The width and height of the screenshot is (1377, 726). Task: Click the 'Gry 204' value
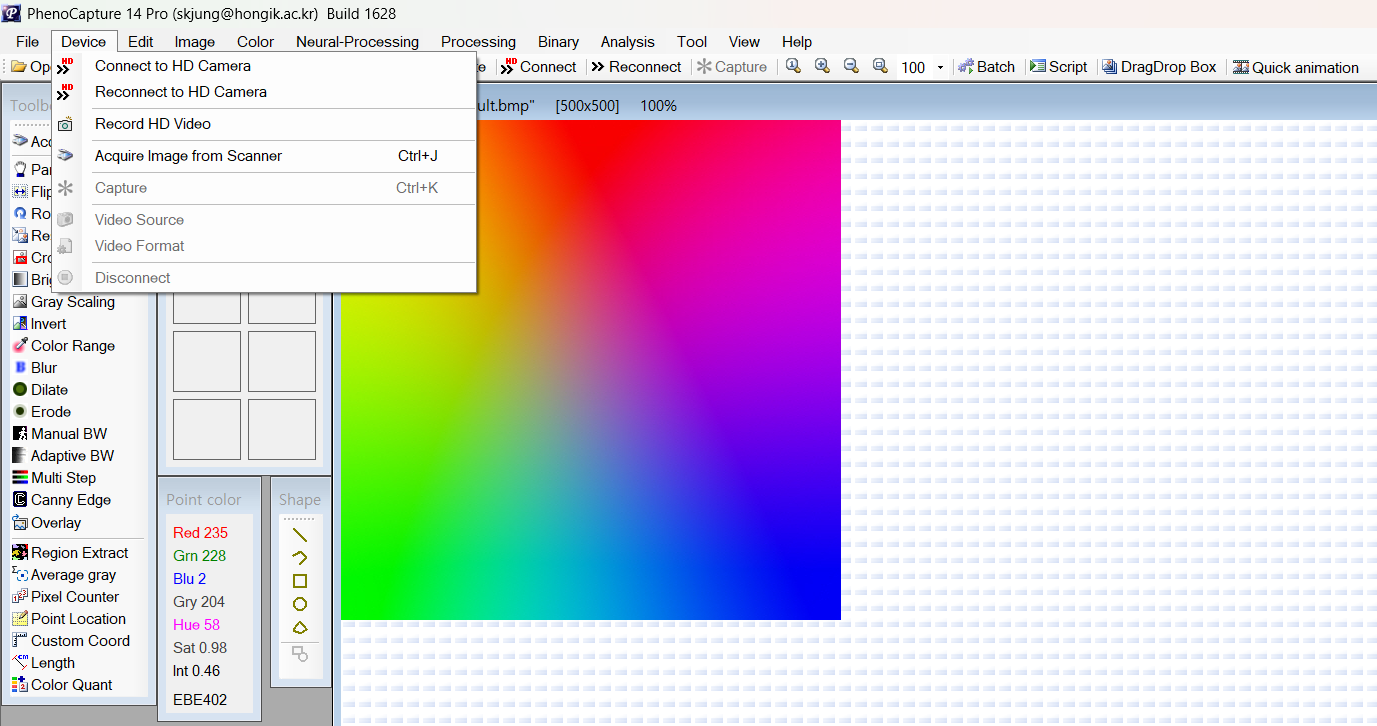(199, 602)
